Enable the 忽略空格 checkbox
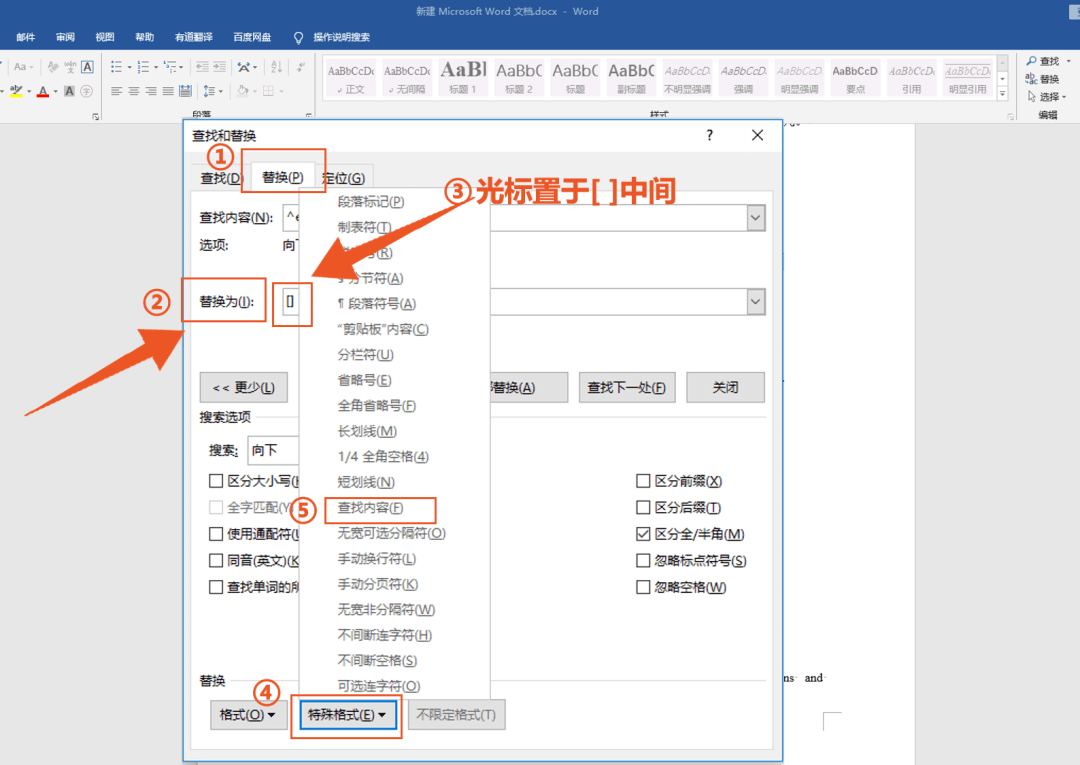The width and height of the screenshot is (1080, 765). pos(643,587)
